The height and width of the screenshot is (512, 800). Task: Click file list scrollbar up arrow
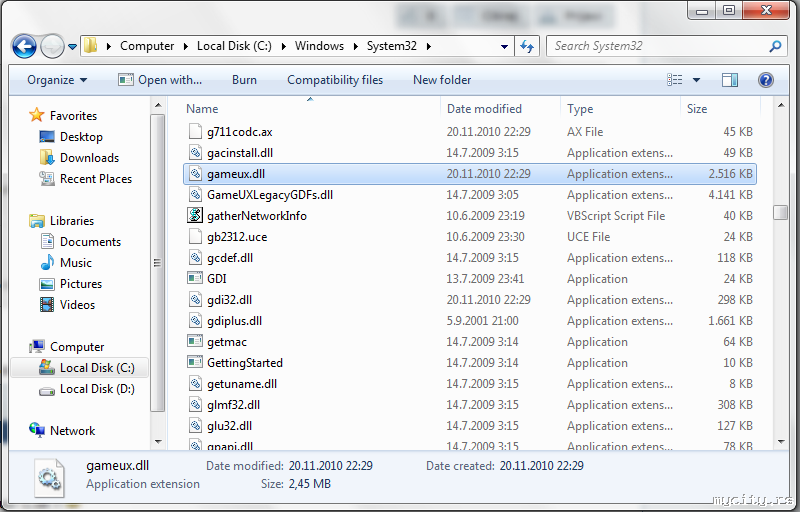click(781, 106)
